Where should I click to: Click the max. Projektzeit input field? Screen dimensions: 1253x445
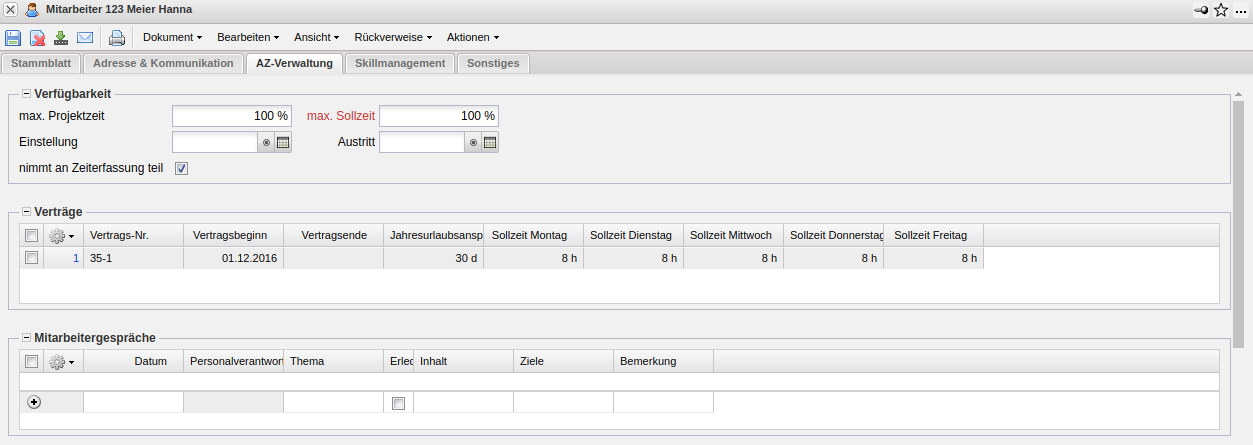click(231, 116)
